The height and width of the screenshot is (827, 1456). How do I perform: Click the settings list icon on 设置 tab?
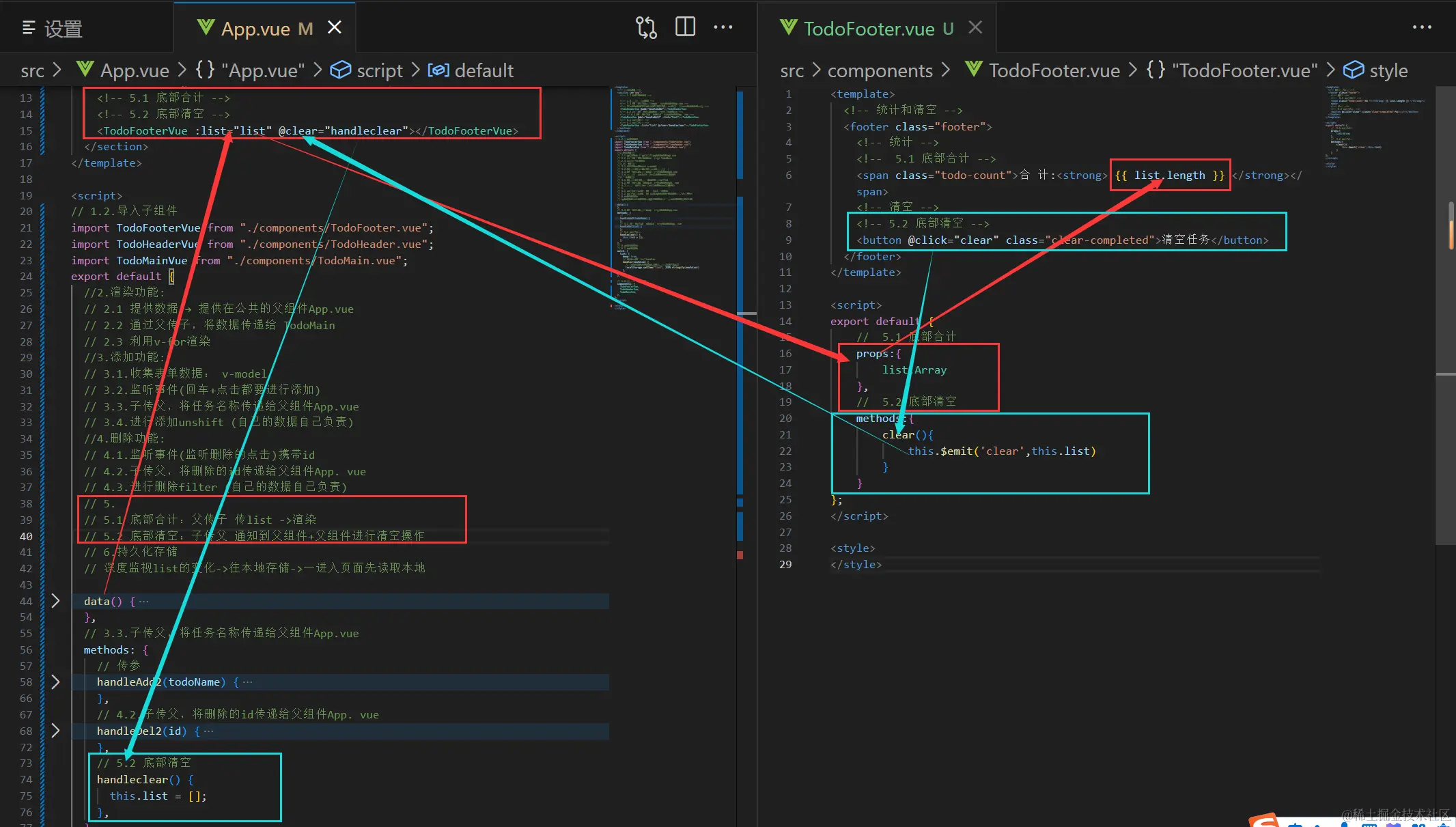(29, 28)
